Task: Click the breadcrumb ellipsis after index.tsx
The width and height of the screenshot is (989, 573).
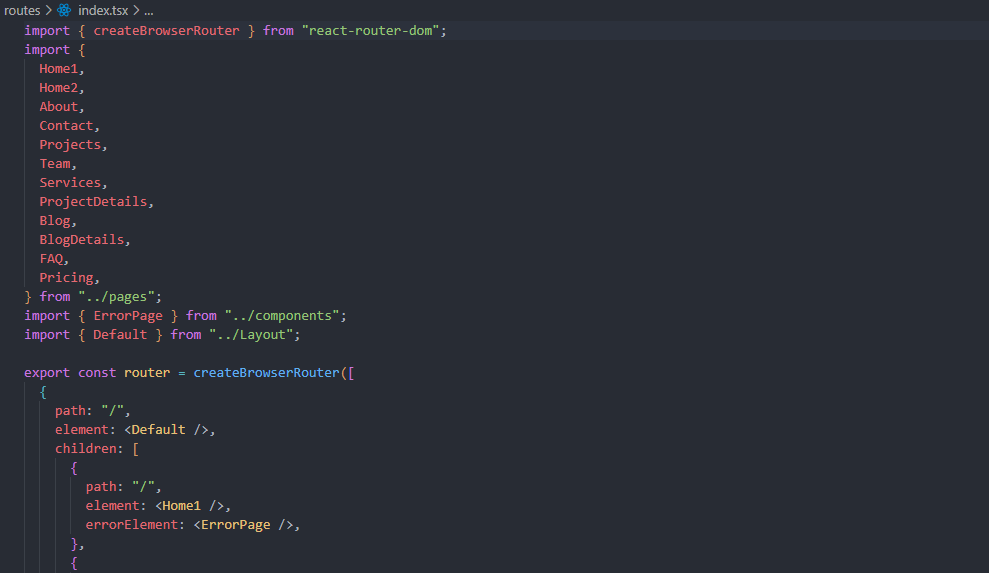Action: coord(149,11)
